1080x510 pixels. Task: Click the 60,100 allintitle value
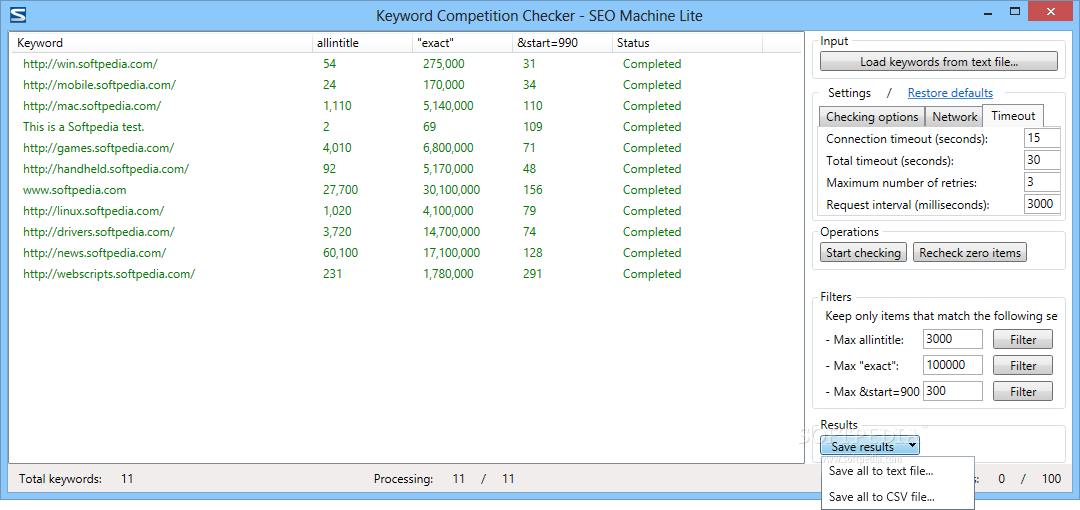340,253
